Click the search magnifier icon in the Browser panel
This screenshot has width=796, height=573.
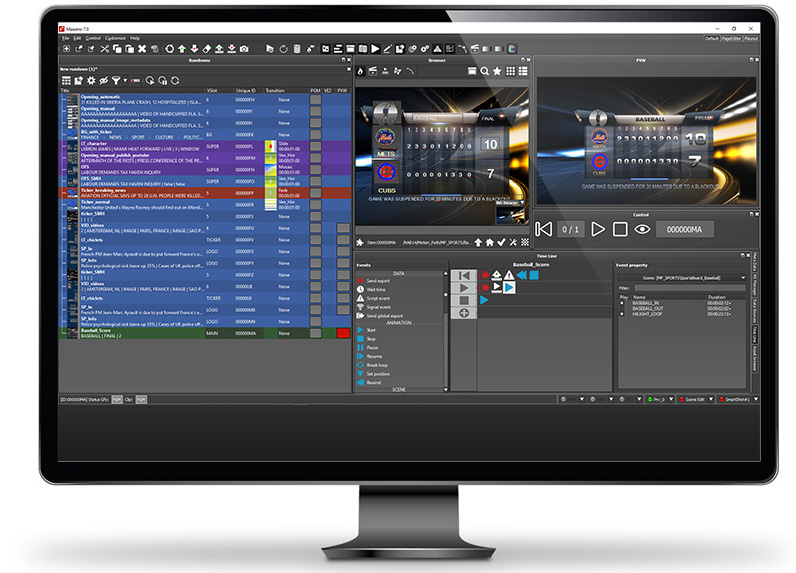tap(484, 71)
